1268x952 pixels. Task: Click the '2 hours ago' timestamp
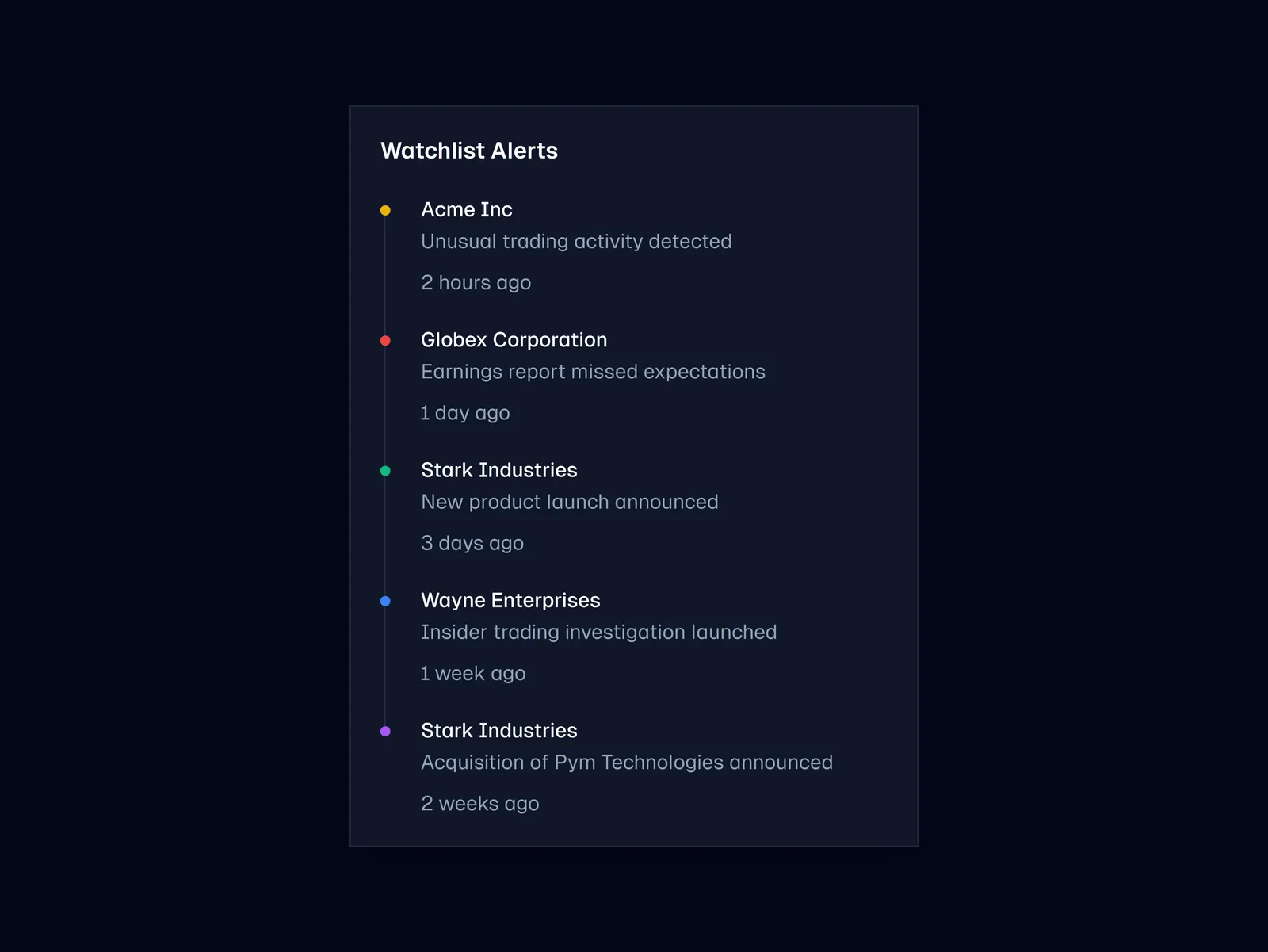click(475, 282)
